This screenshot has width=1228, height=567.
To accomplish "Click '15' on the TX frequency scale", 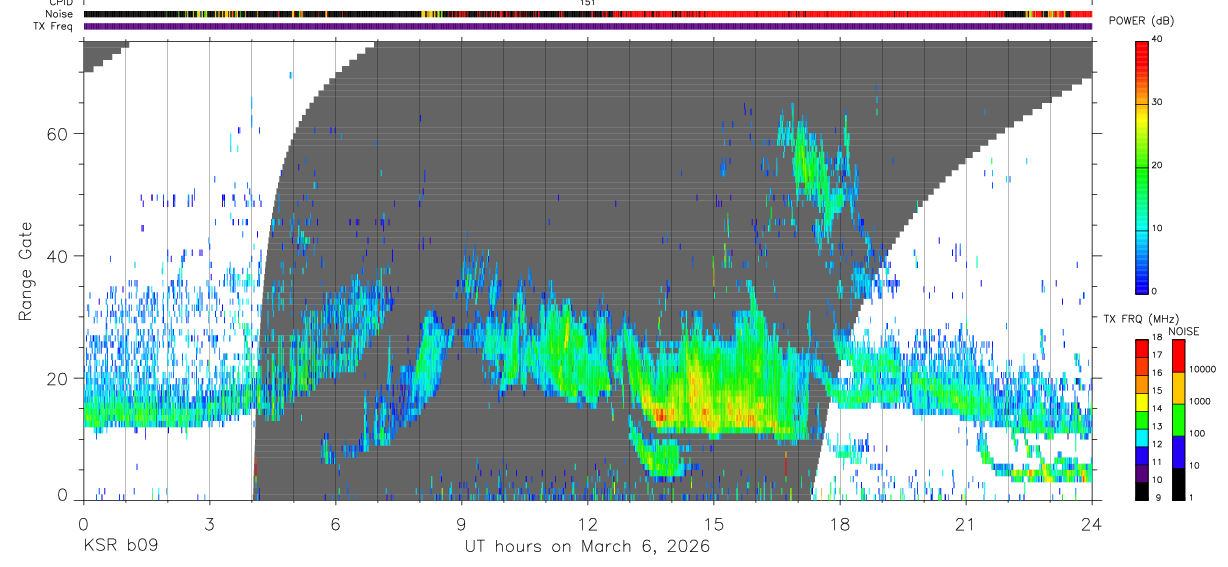I will [x=1157, y=391].
